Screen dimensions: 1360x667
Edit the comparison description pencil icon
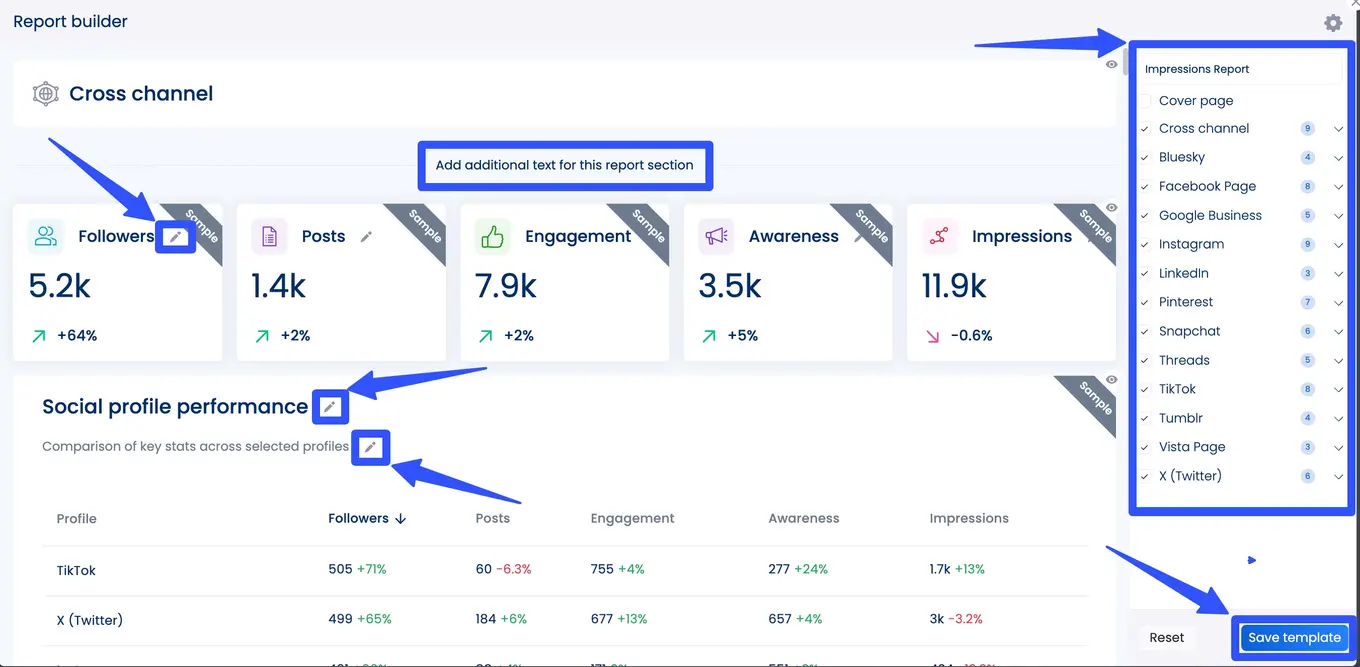pos(370,447)
